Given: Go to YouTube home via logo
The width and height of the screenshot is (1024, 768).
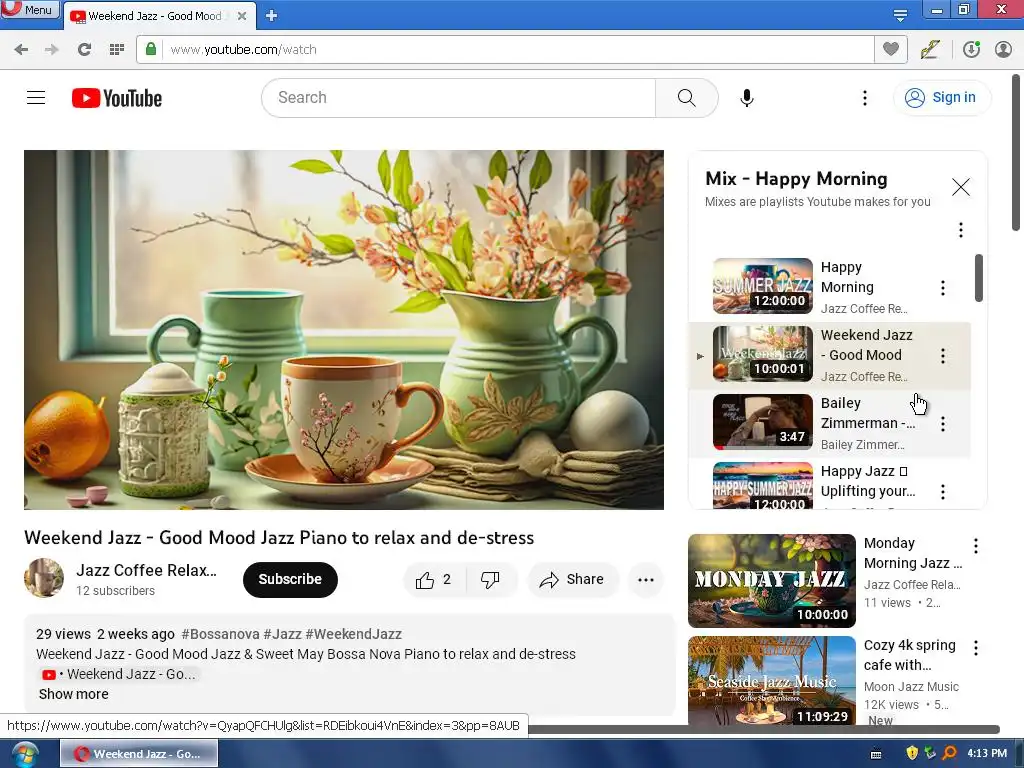Looking at the screenshot, I should [117, 98].
